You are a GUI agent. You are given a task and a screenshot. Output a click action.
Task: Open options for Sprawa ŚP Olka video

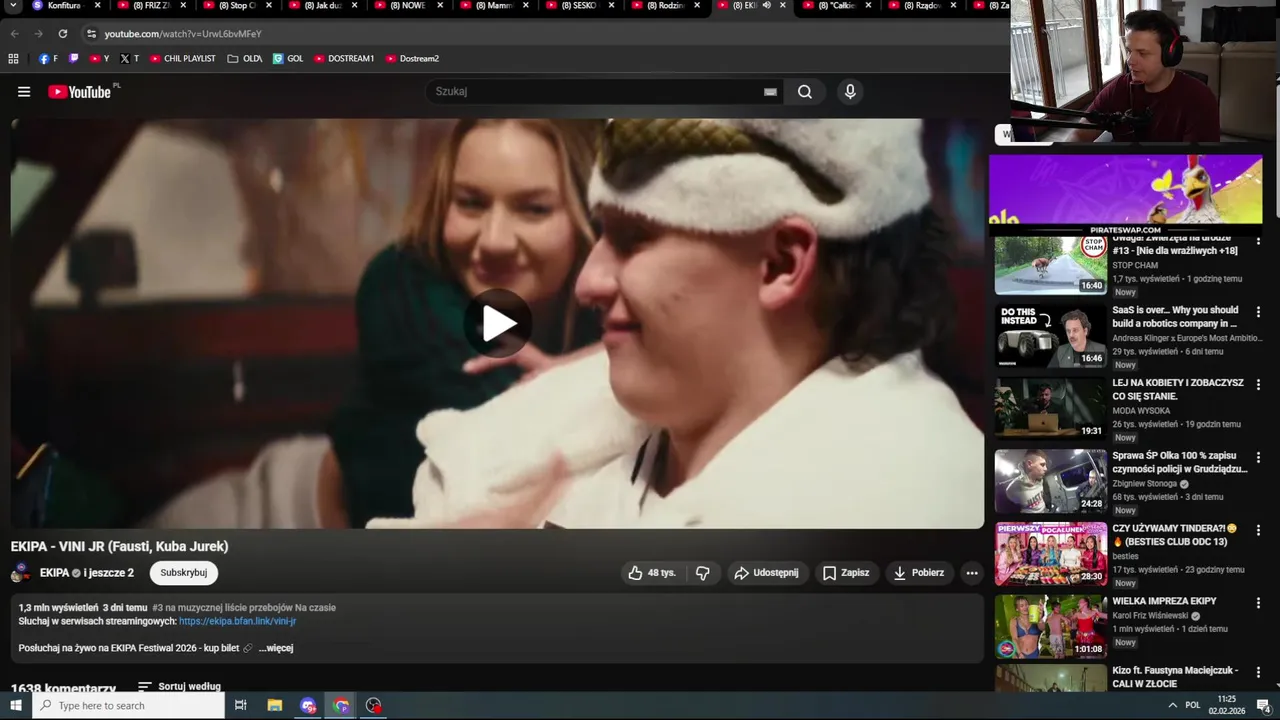click(1258, 457)
